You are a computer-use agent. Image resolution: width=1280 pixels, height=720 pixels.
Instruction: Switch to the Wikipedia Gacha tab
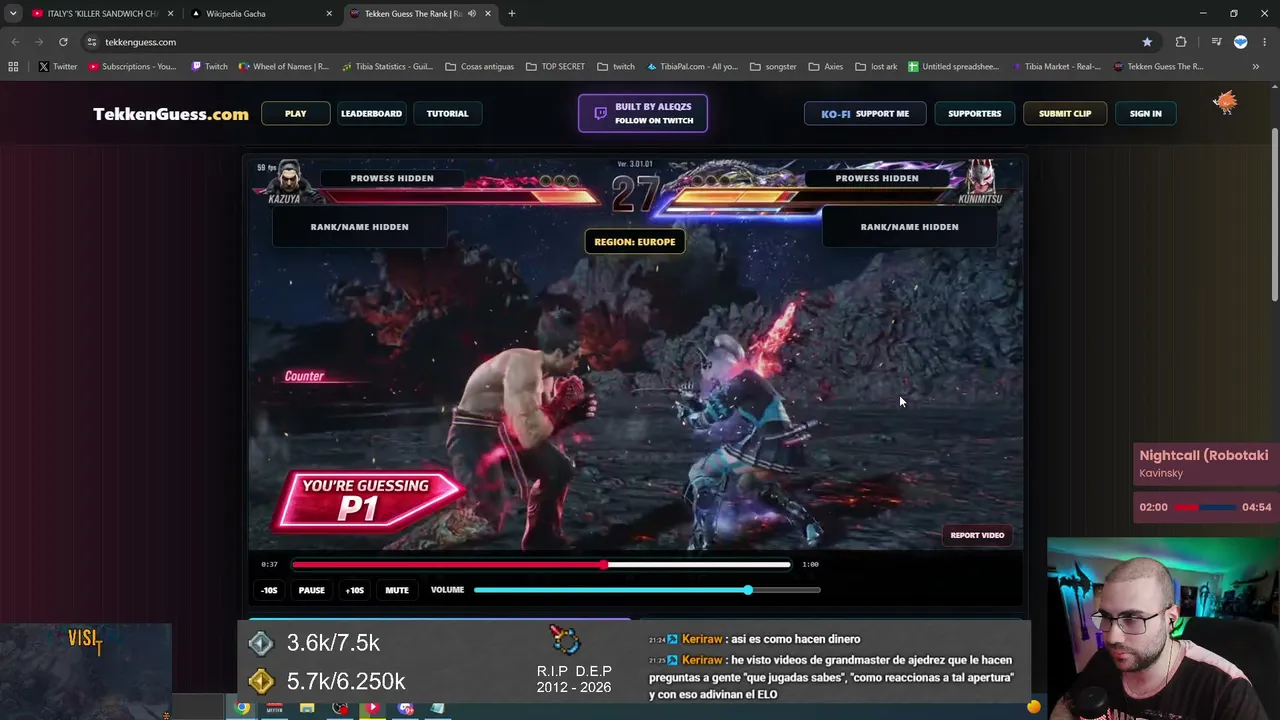[x=262, y=14]
